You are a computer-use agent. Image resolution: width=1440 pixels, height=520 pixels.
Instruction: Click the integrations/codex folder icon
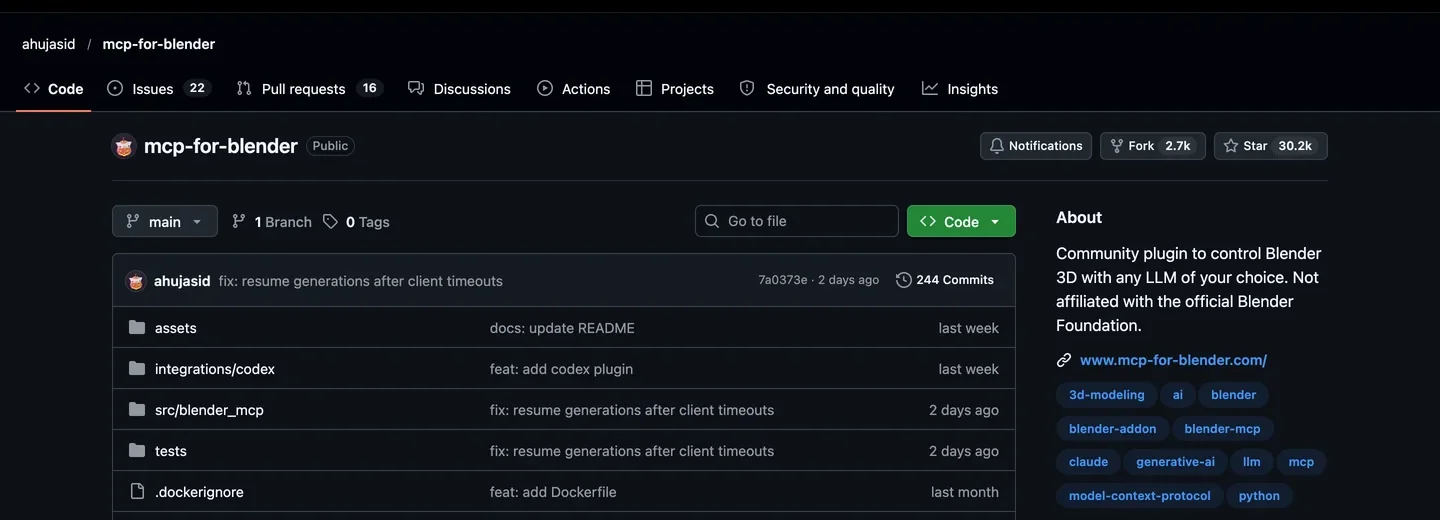(x=137, y=369)
